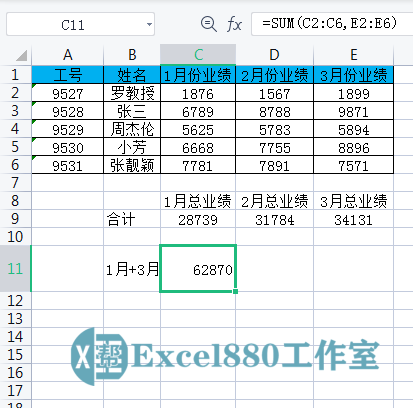The width and height of the screenshot is (413, 408).
Task: Click the cell with value 8896
Action: tap(354, 147)
